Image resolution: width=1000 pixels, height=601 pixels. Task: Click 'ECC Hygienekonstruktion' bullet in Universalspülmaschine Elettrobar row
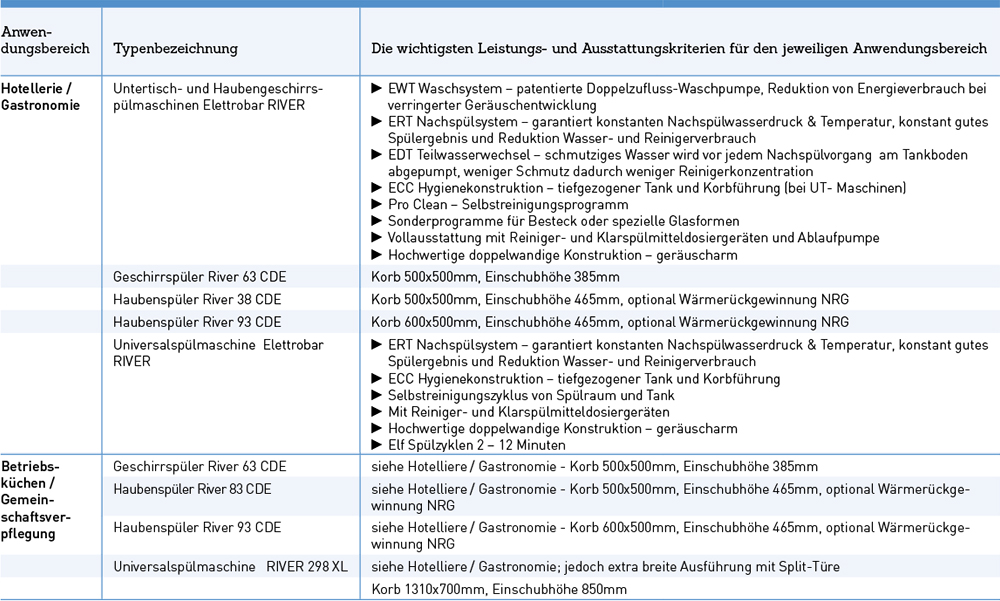(x=584, y=379)
